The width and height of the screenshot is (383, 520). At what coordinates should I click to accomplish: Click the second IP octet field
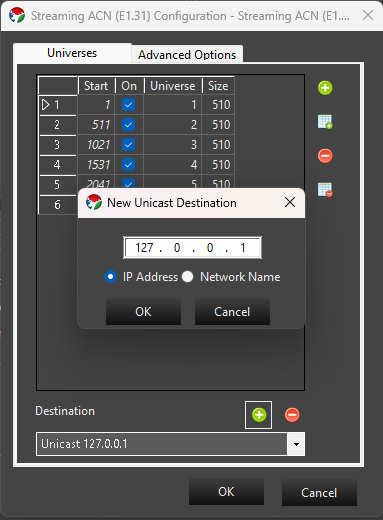[x=177, y=248]
